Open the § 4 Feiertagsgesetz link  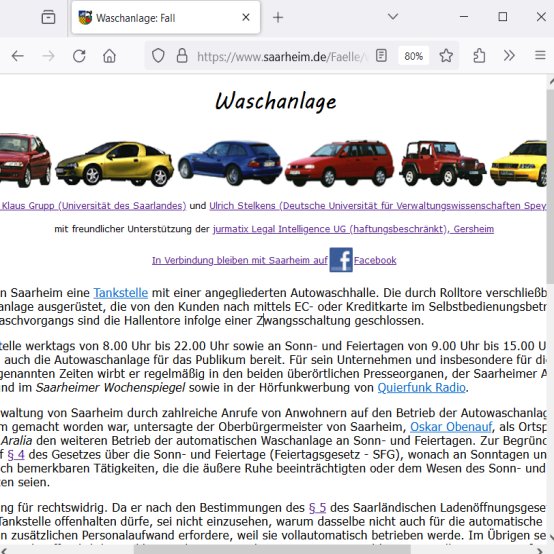(16, 454)
